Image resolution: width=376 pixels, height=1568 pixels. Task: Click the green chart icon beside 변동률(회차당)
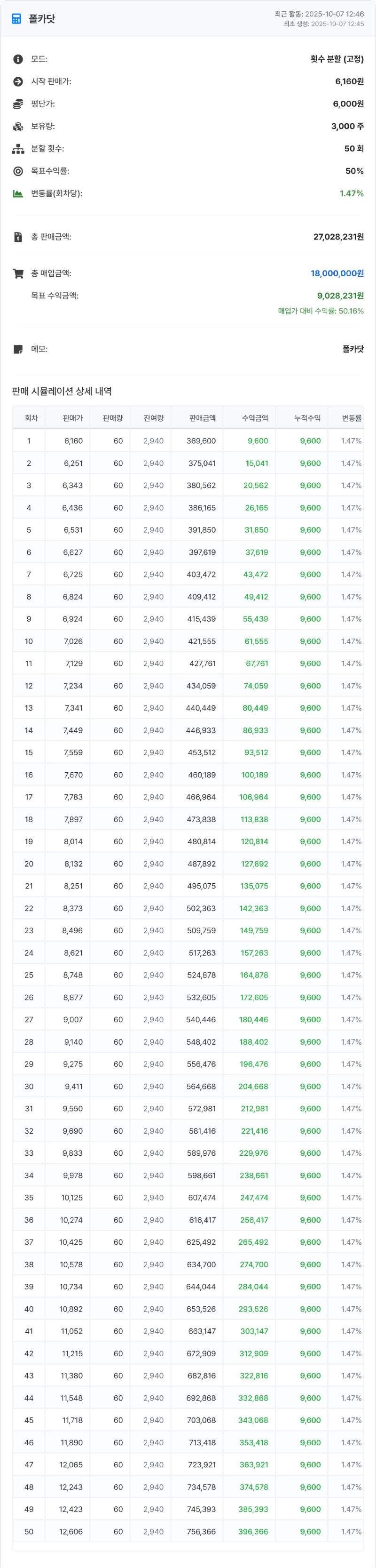[x=18, y=193]
